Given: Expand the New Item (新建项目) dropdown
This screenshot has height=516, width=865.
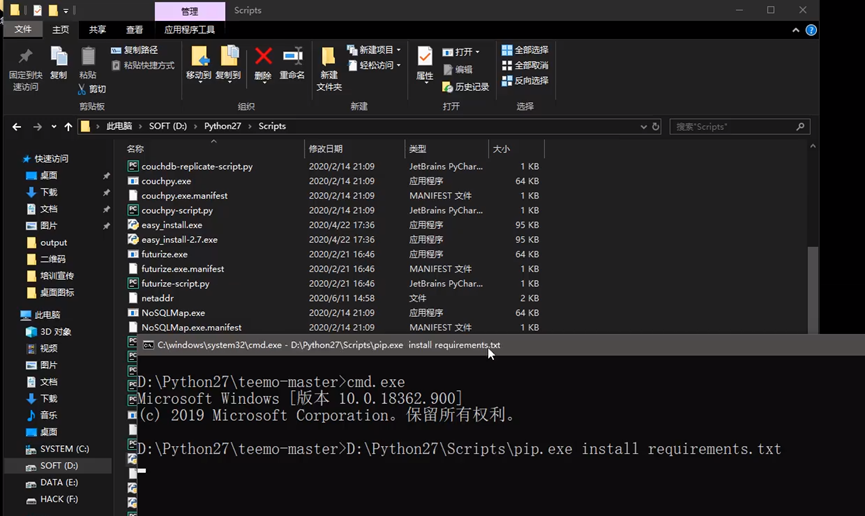Looking at the screenshot, I should tap(374, 50).
